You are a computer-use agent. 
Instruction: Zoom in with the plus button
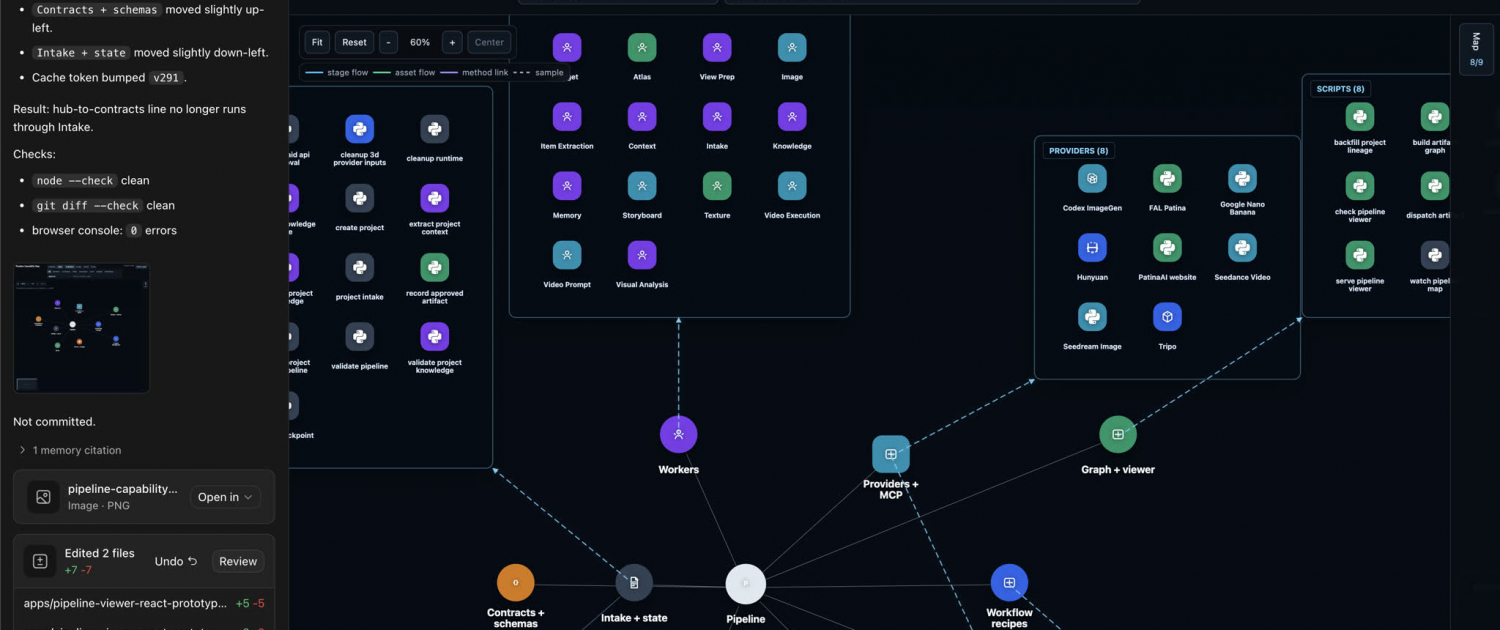(452, 42)
